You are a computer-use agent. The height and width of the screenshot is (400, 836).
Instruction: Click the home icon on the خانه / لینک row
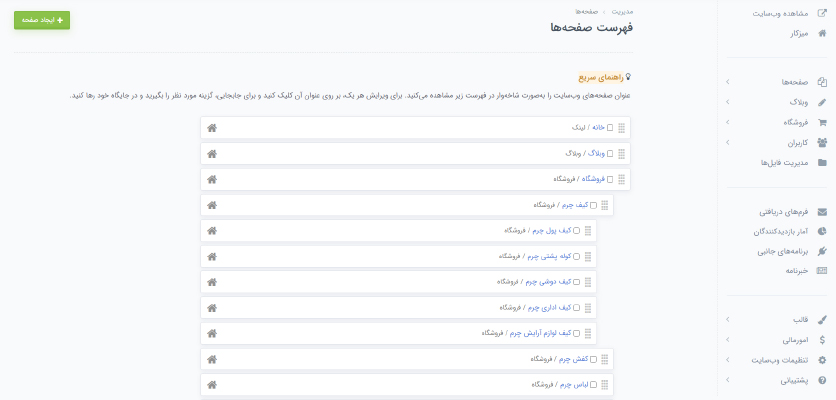tap(212, 128)
